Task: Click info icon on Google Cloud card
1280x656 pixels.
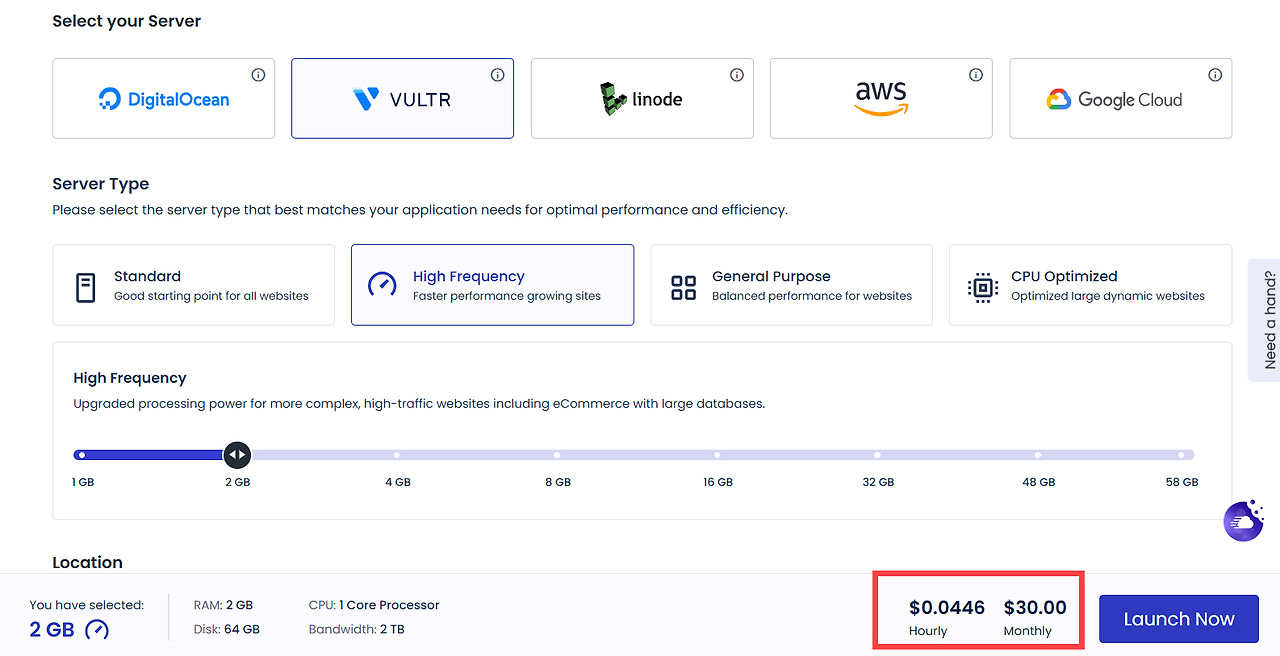Action: pyautogui.click(x=1215, y=75)
